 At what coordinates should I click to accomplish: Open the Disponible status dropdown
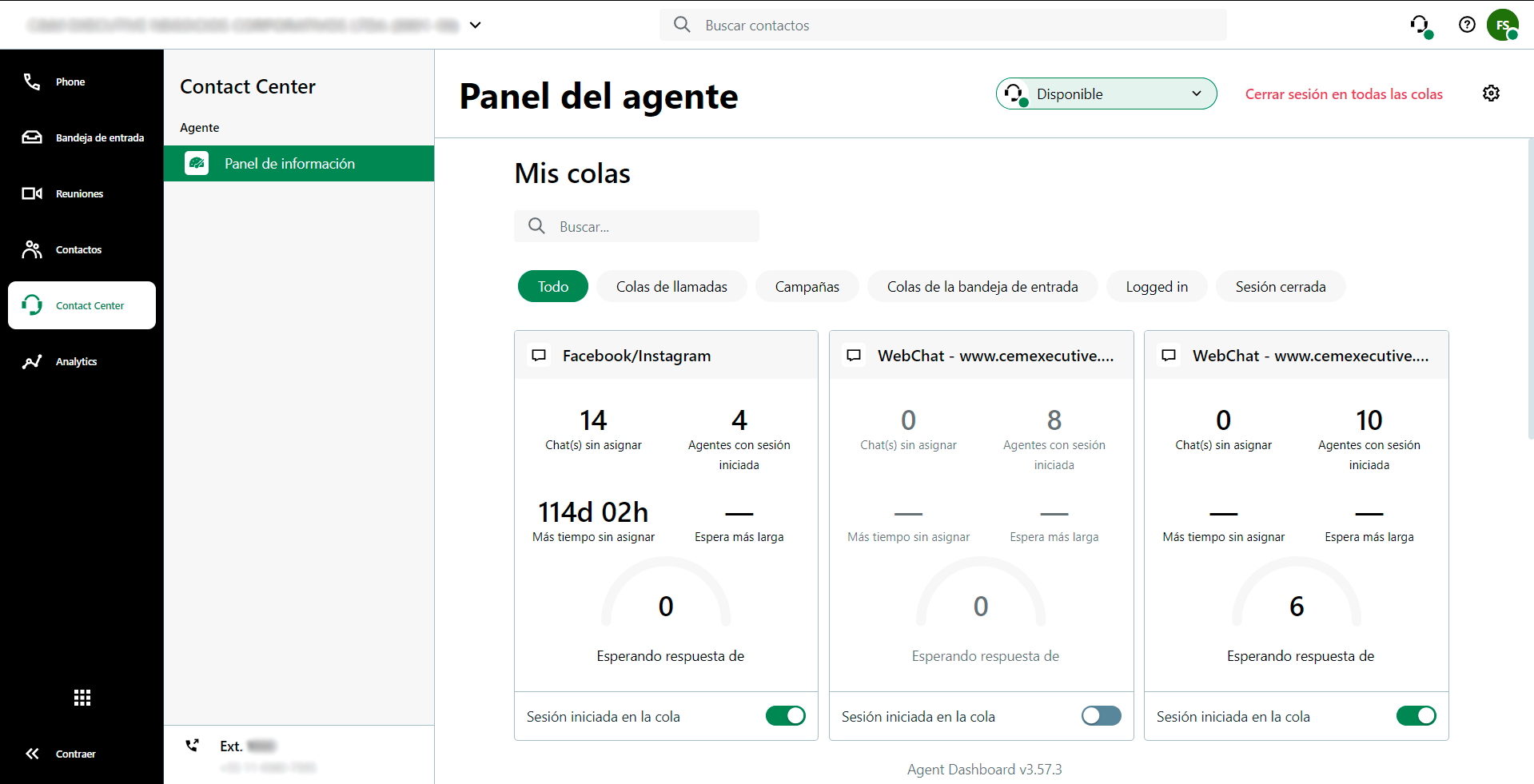(x=1106, y=94)
